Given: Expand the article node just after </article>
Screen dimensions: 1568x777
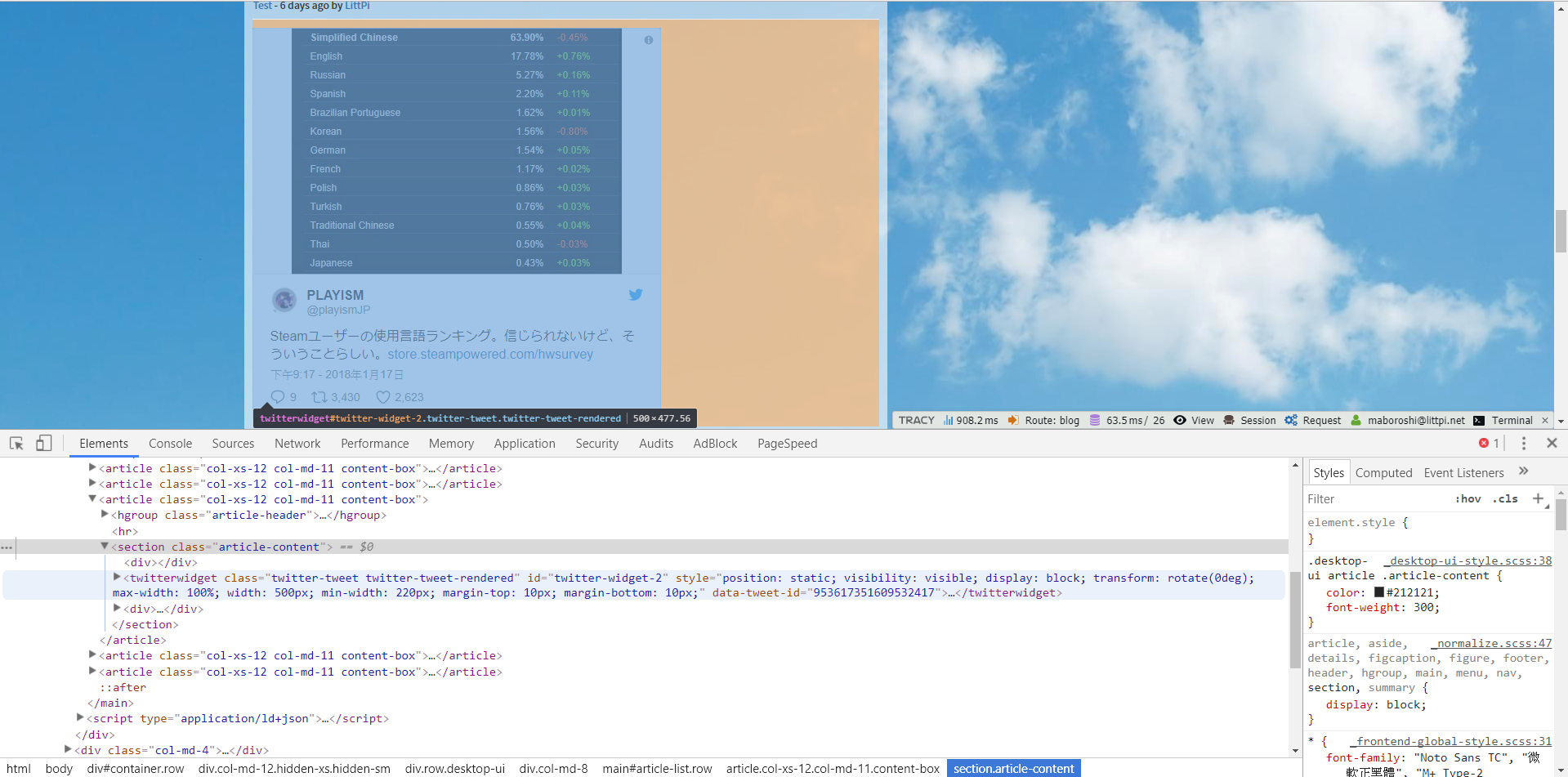Looking at the screenshot, I should click(x=92, y=655).
